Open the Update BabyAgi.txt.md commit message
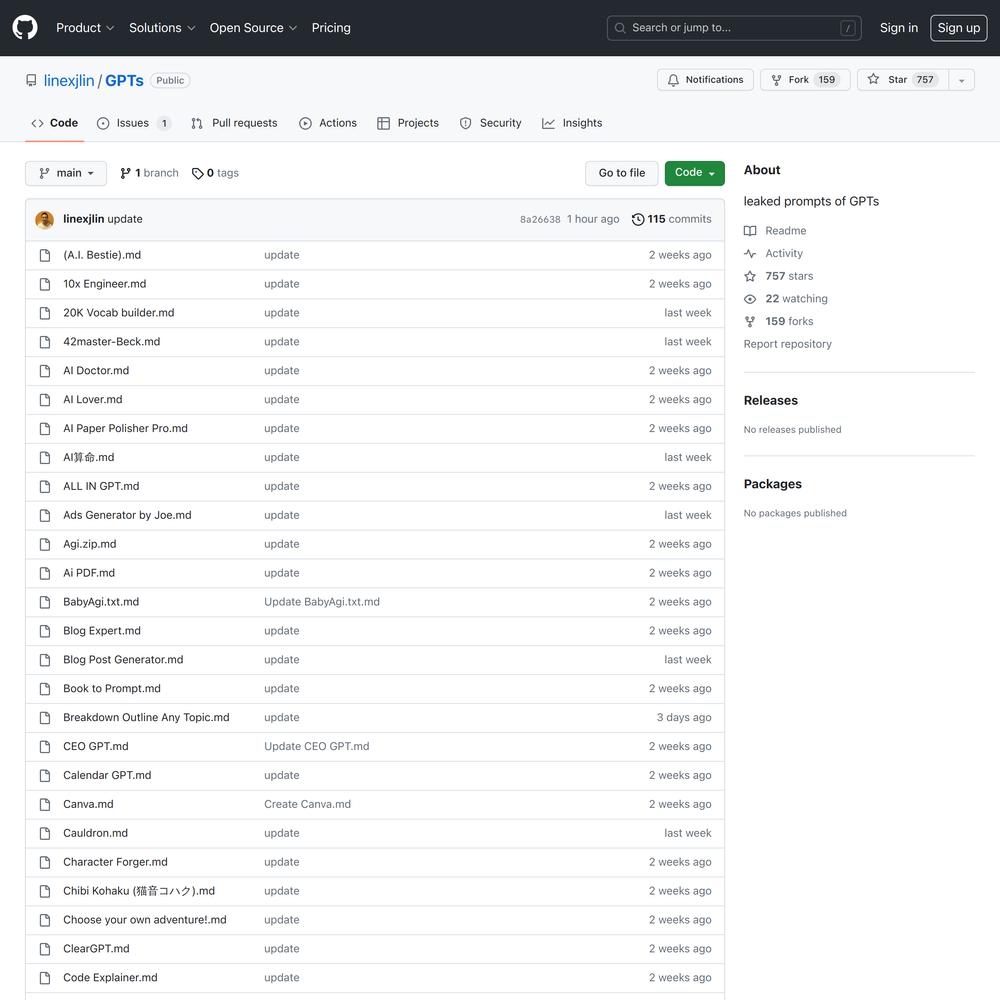 (322, 602)
